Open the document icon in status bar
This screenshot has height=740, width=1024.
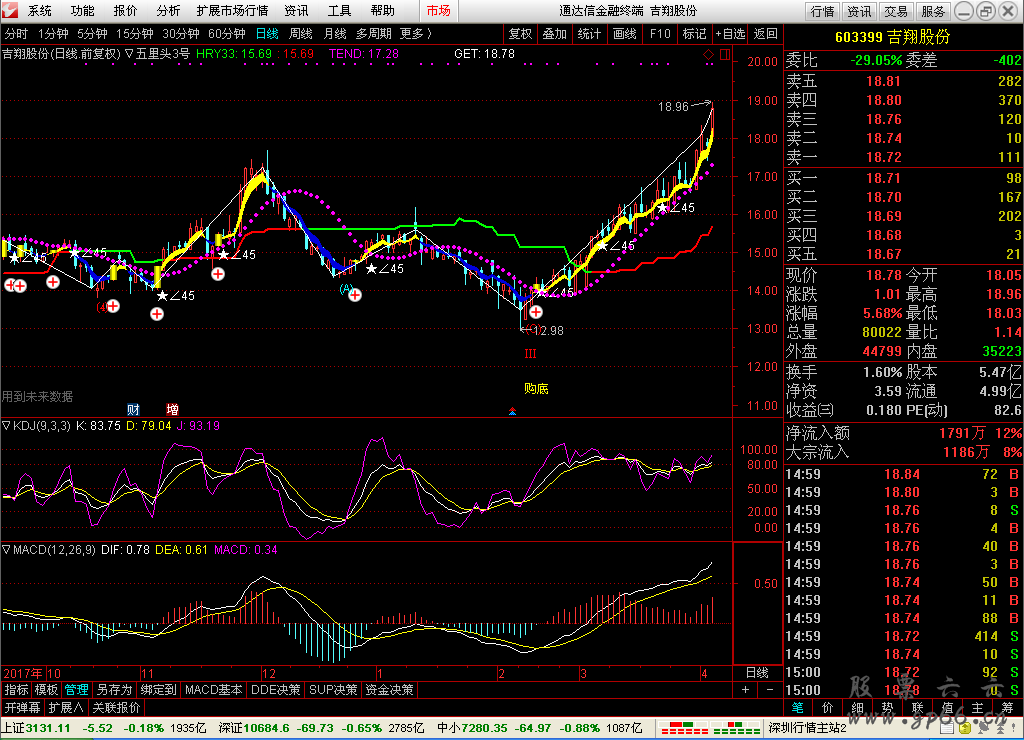coord(946,728)
